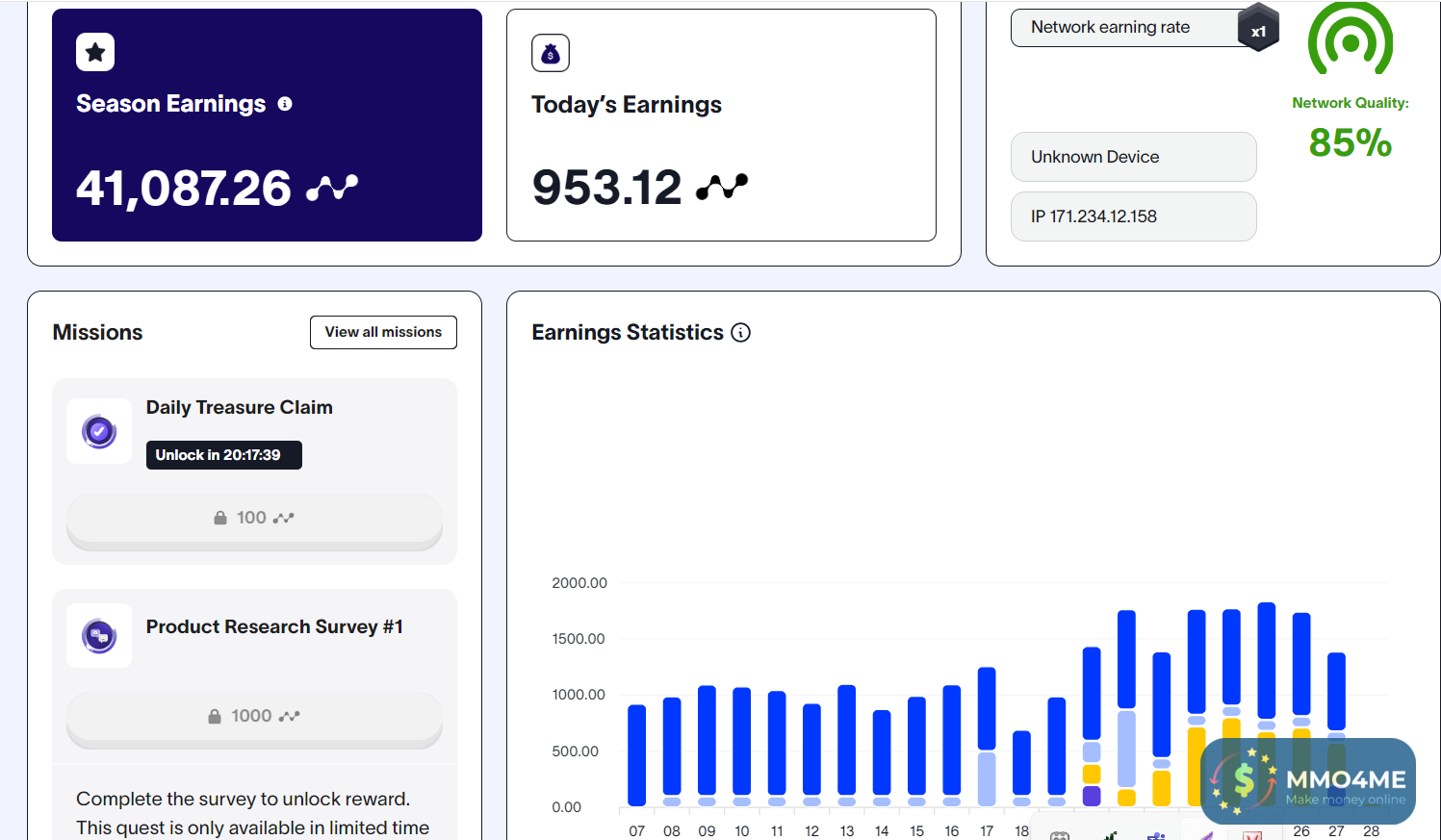Click the 26 x-axis date label

(1301, 831)
